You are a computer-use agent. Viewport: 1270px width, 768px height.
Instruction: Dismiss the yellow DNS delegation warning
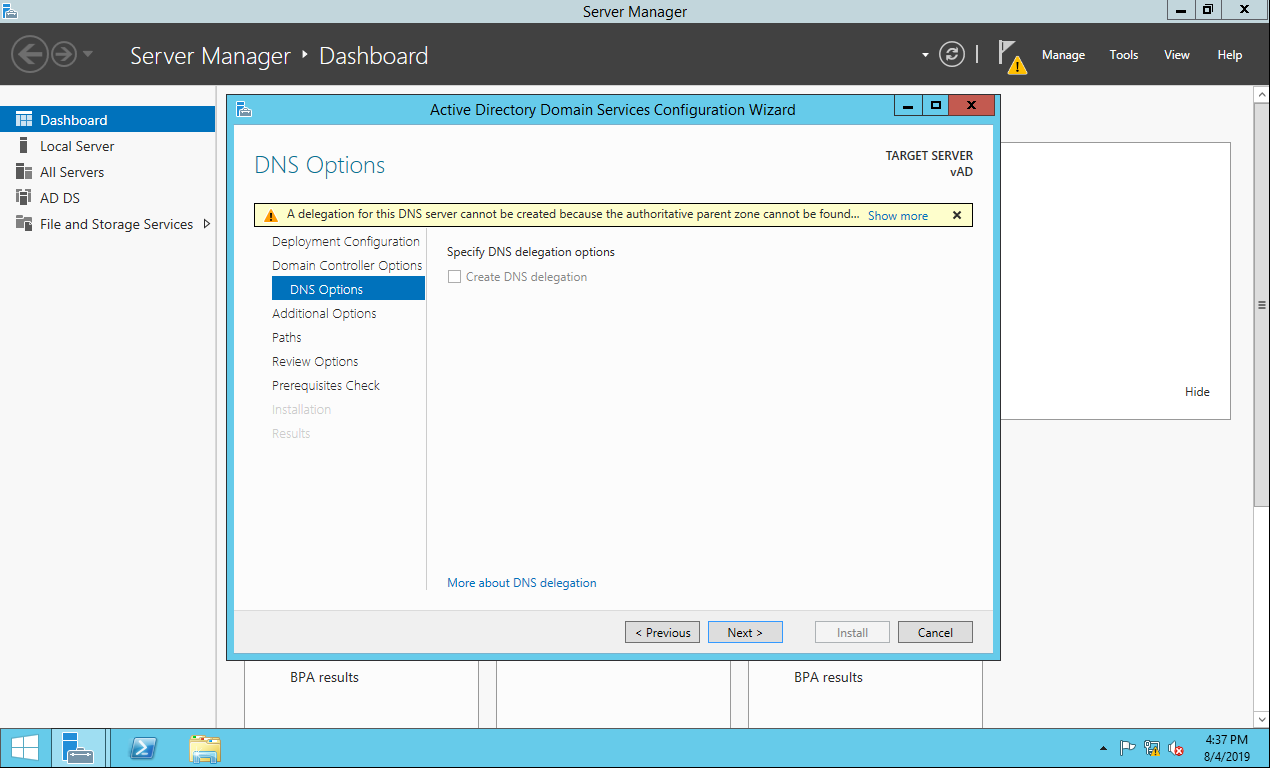pyautogui.click(x=956, y=215)
